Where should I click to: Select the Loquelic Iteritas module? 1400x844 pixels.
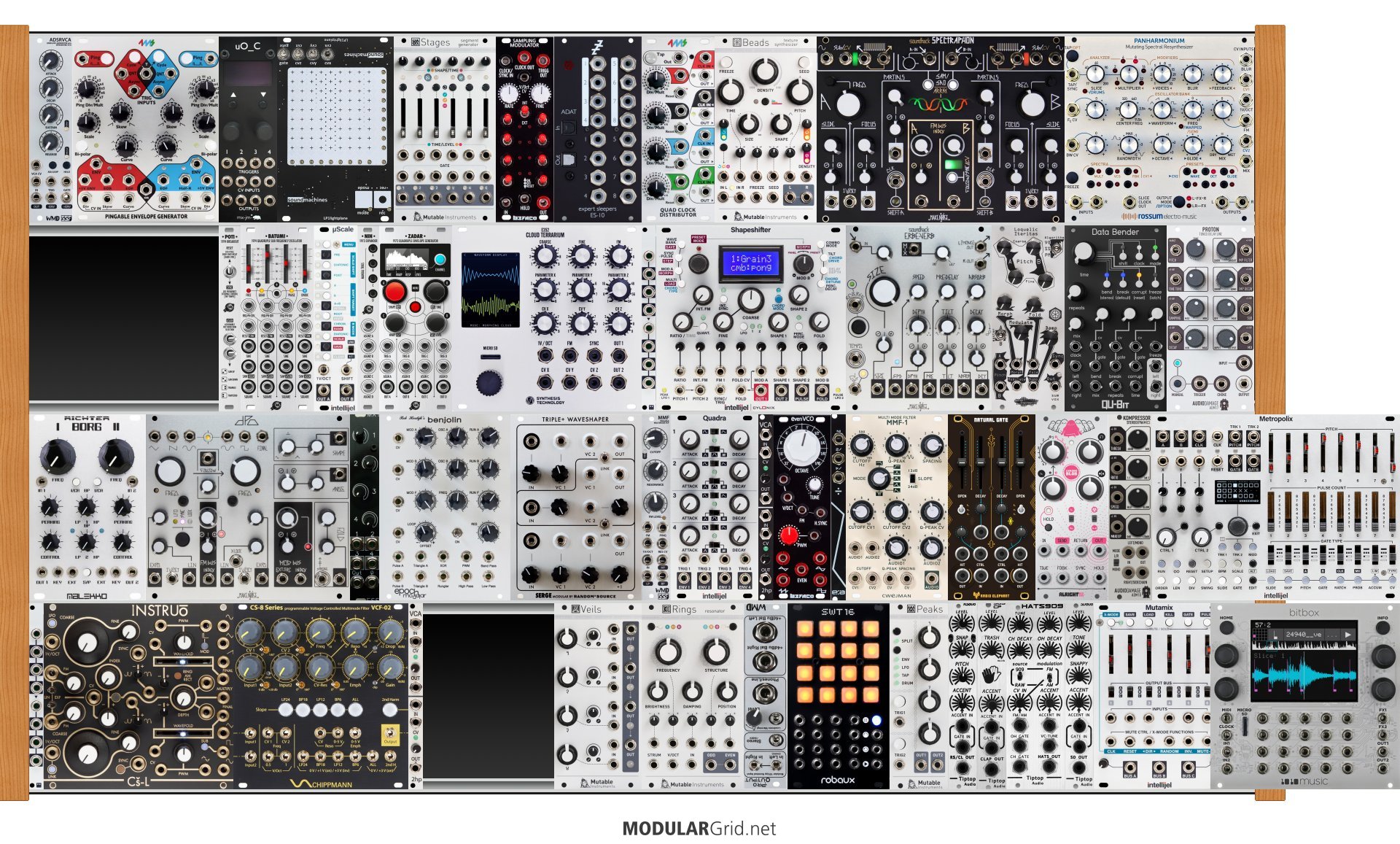click(x=1028, y=318)
